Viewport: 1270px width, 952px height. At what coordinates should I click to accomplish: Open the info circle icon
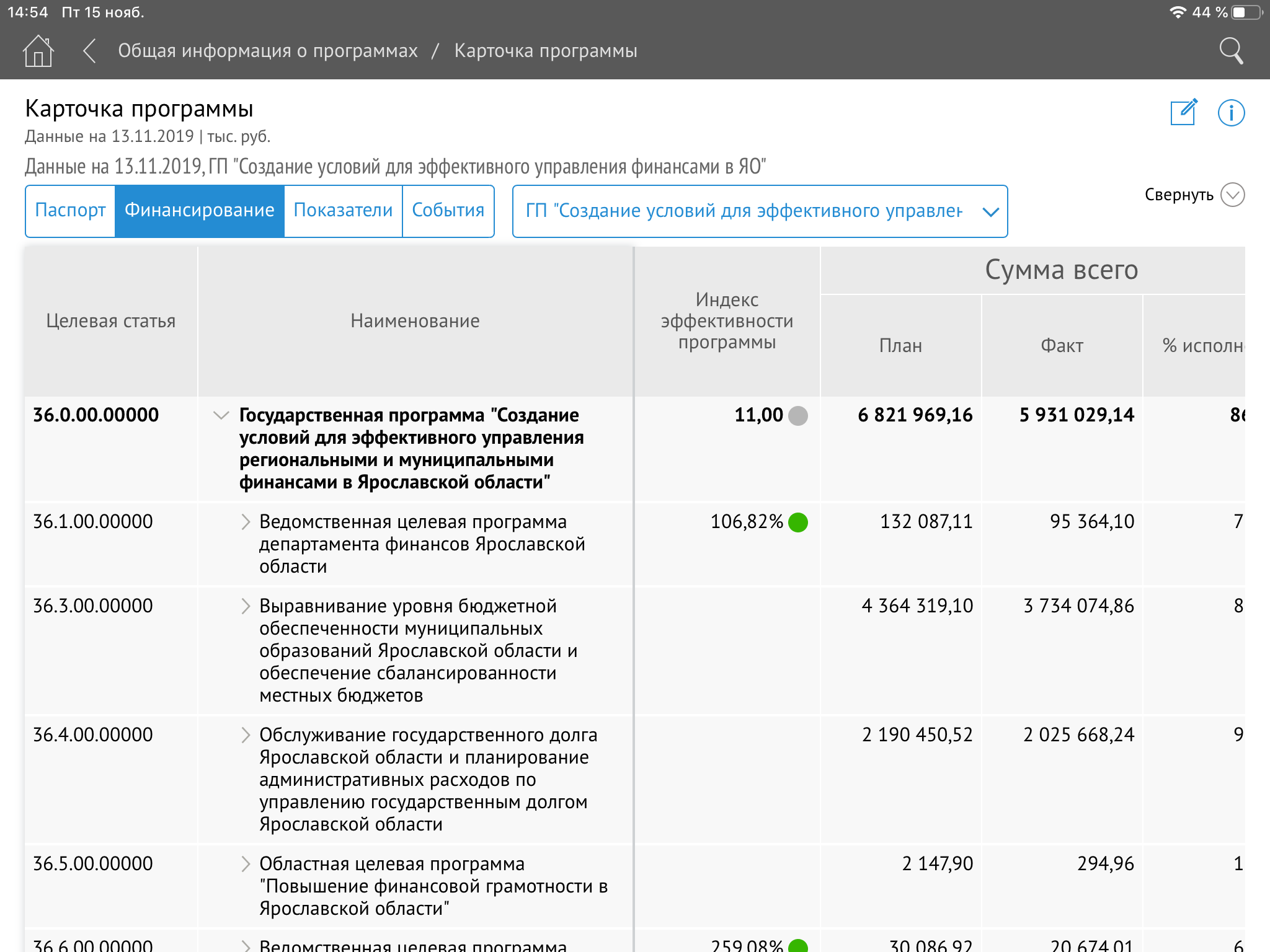(x=1231, y=113)
